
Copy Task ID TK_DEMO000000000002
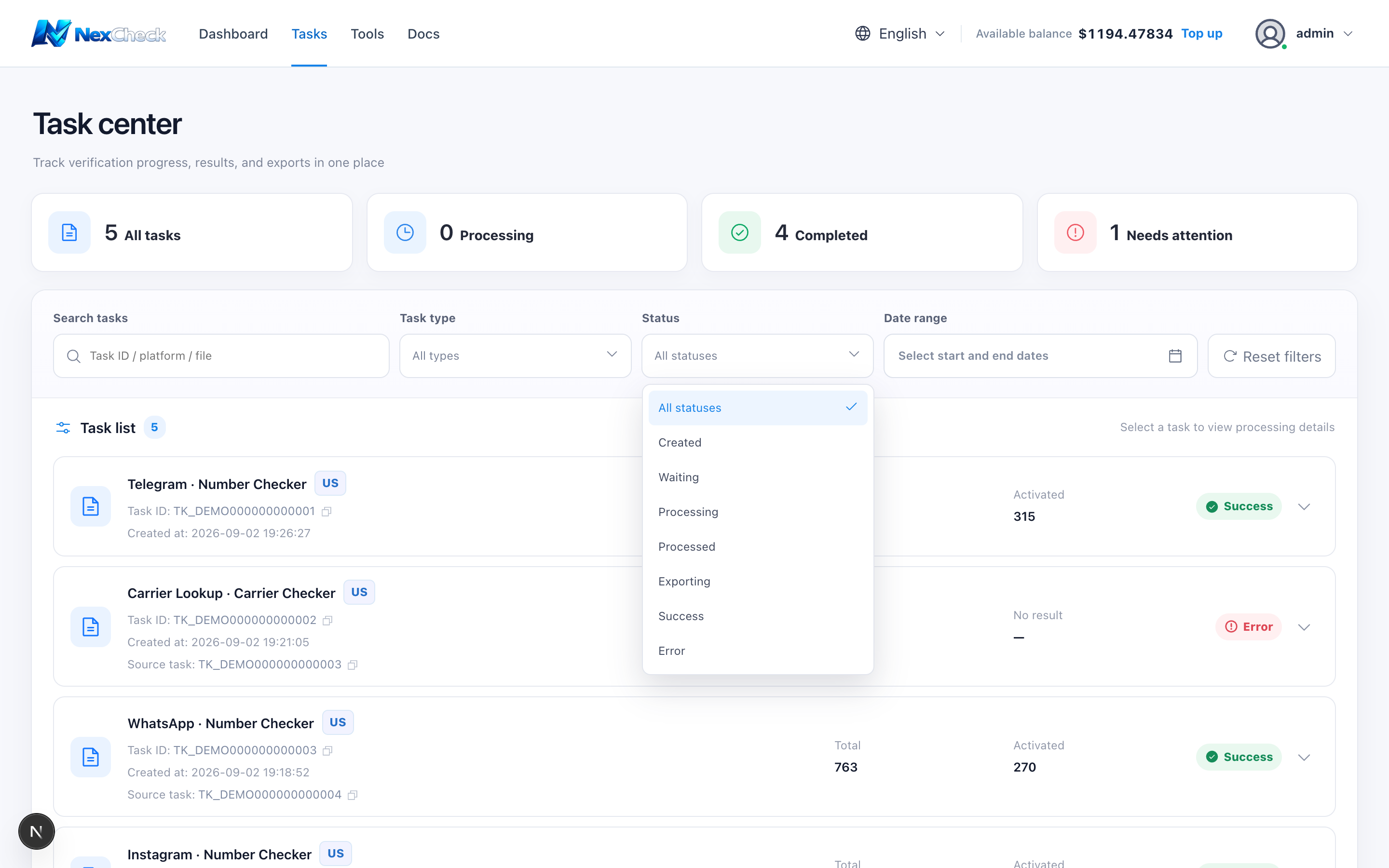click(328, 621)
